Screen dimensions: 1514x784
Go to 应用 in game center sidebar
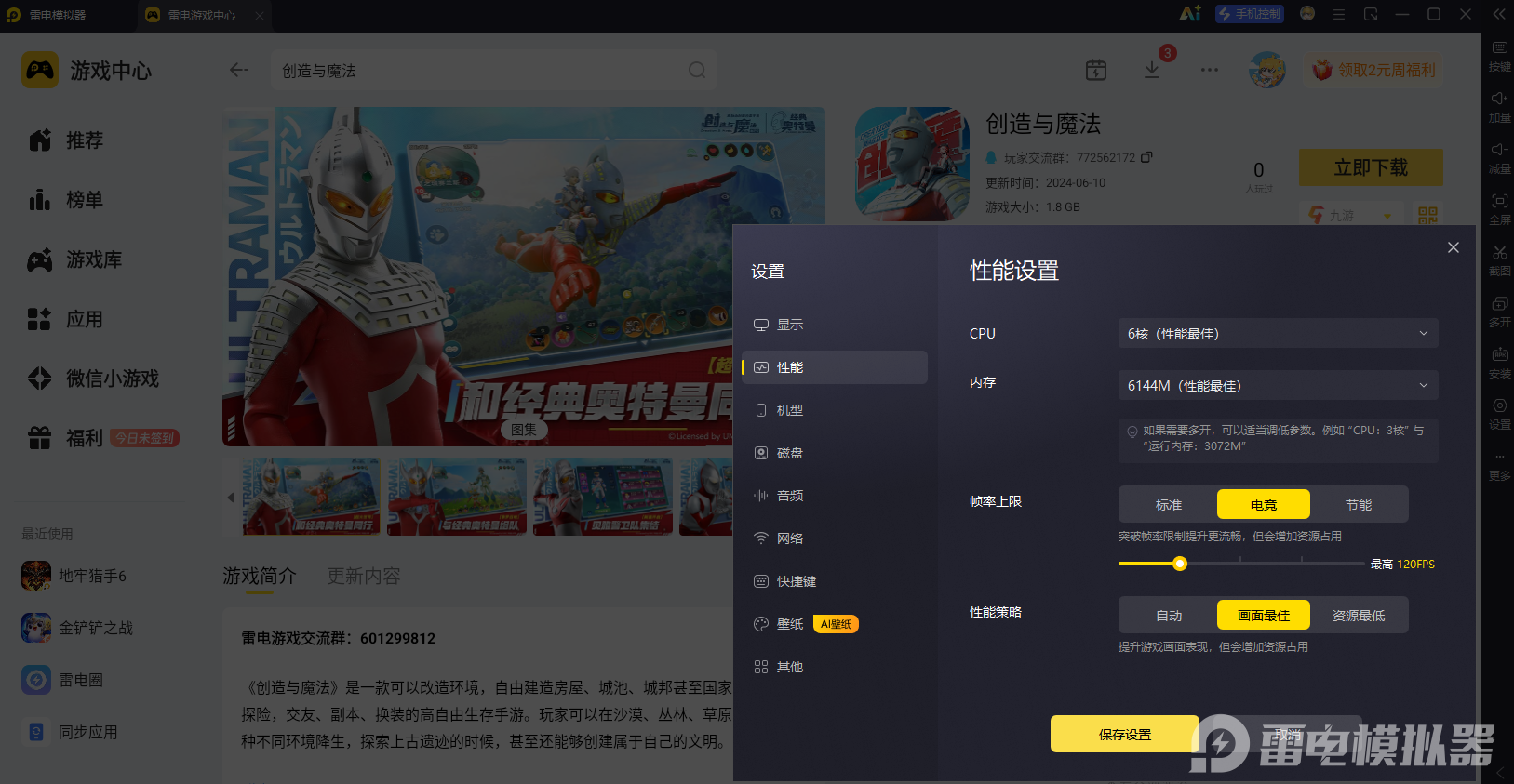(x=65, y=318)
